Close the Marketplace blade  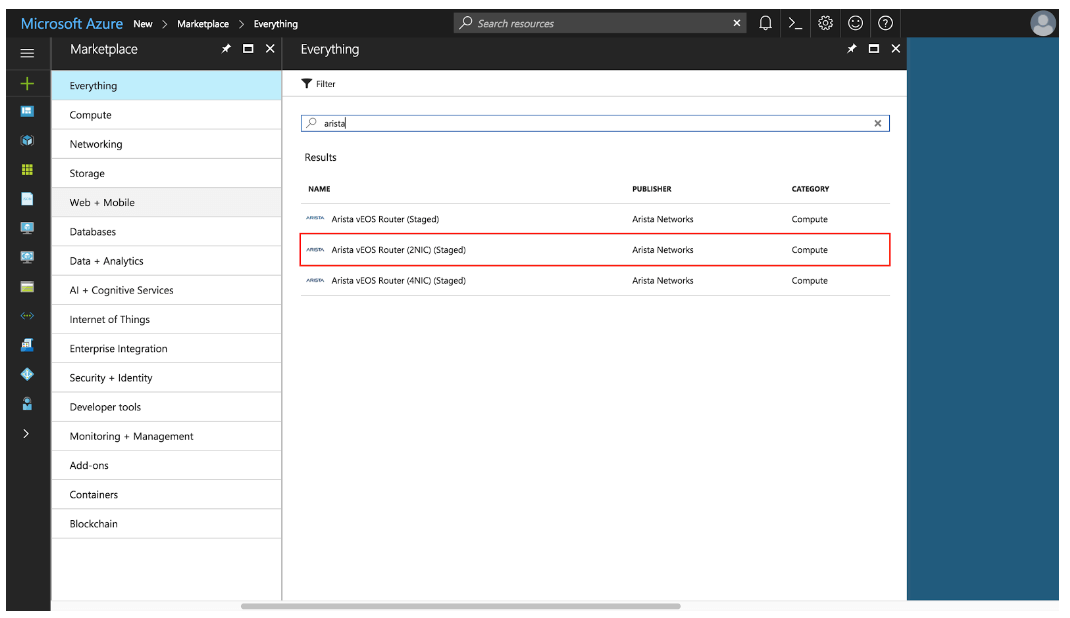pos(270,48)
